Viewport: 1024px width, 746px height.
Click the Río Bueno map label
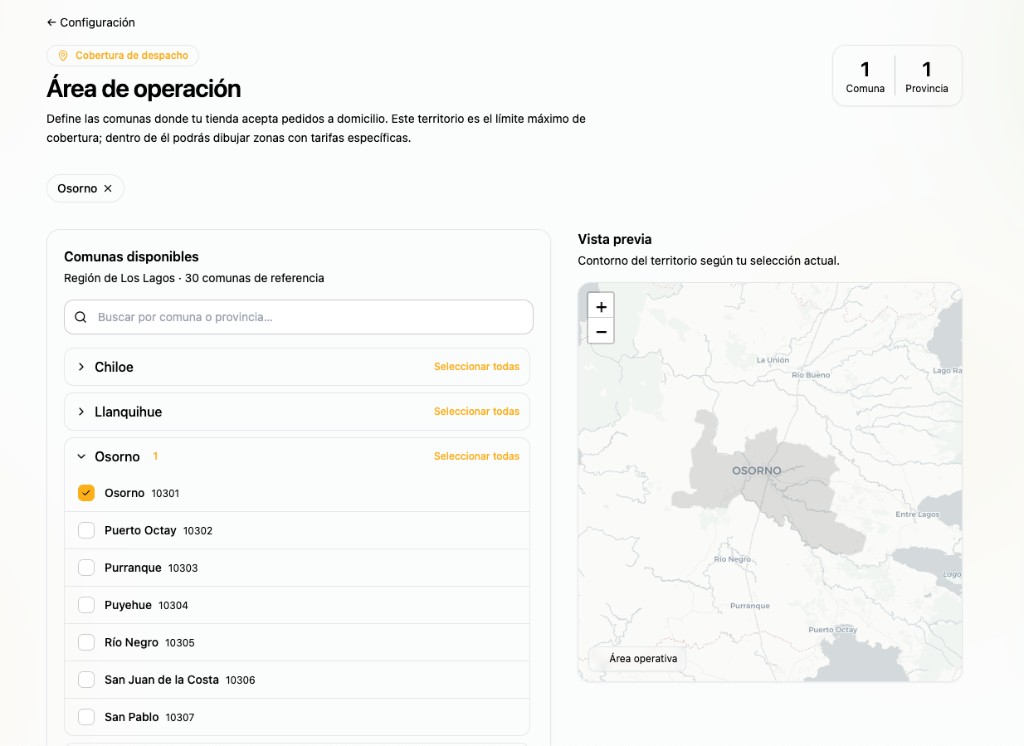tap(810, 375)
